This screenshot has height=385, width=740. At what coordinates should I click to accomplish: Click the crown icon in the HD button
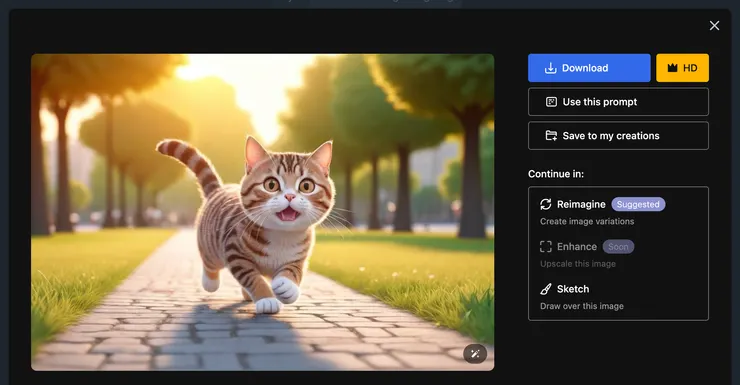[x=673, y=68]
